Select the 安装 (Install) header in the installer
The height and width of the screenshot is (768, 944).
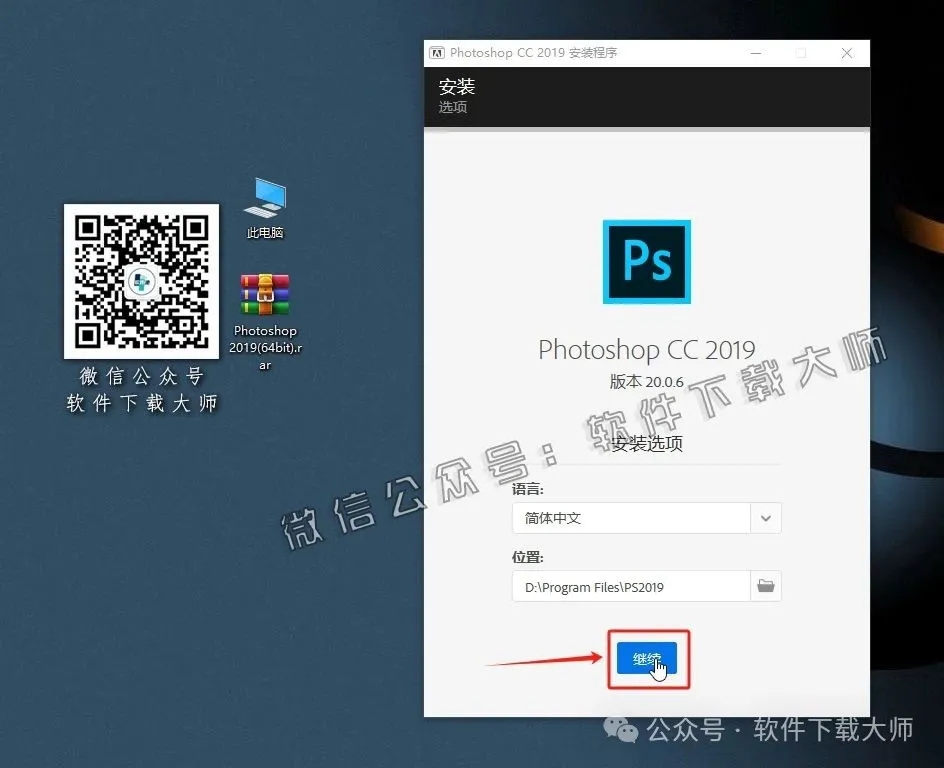click(456, 87)
